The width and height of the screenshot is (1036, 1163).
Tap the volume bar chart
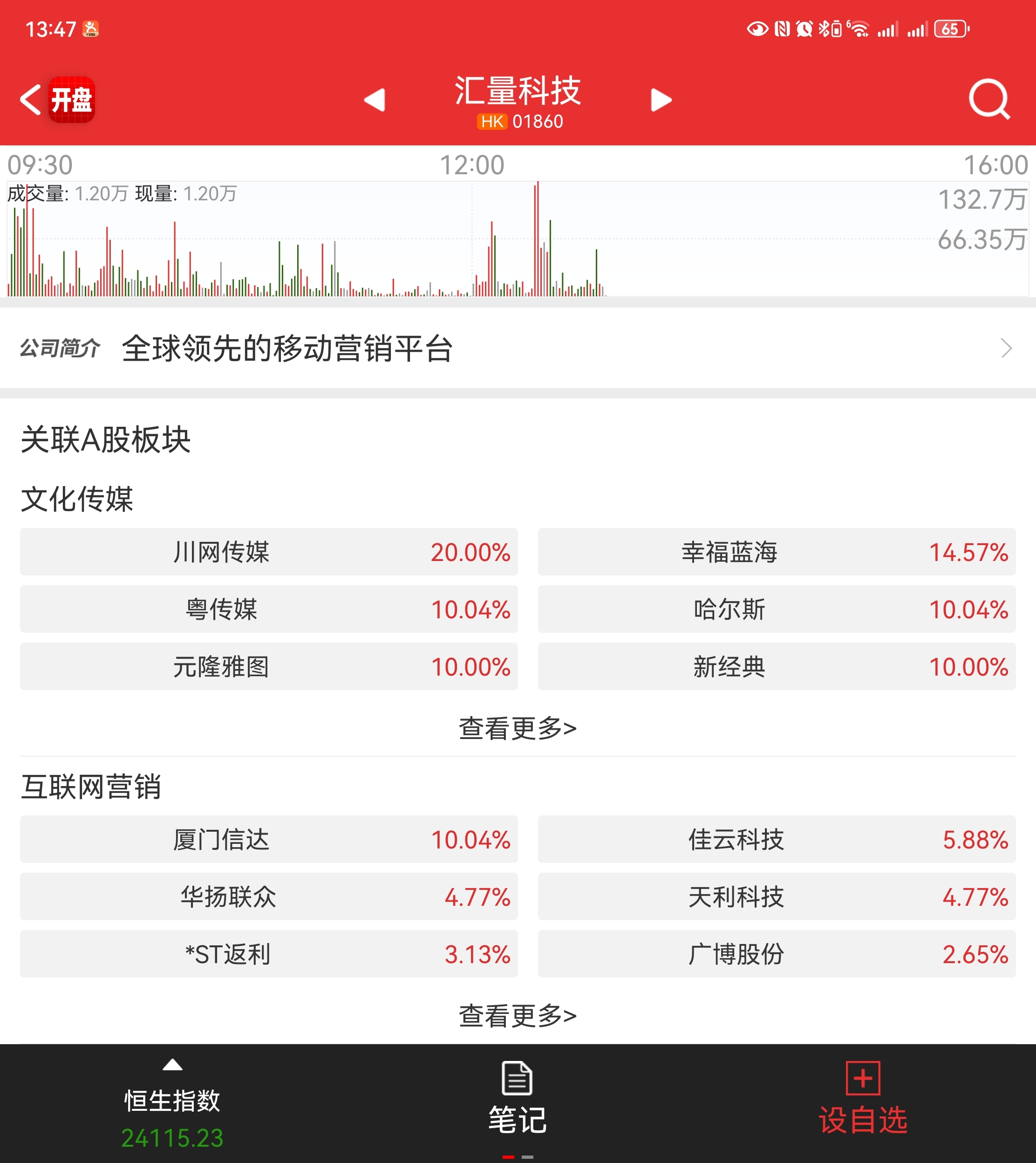coord(518,239)
